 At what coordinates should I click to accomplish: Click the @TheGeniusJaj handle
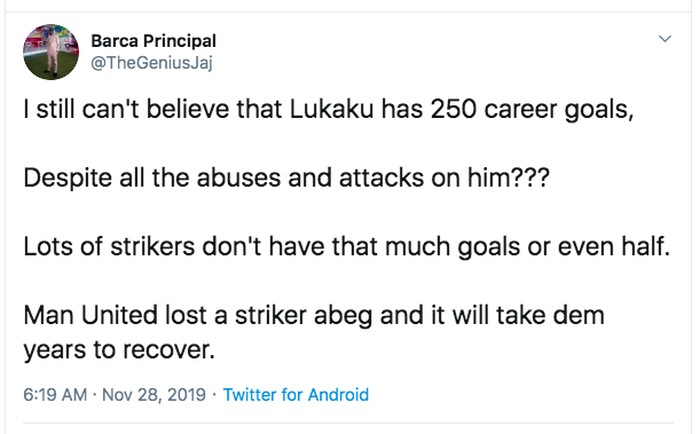pyautogui.click(x=151, y=63)
